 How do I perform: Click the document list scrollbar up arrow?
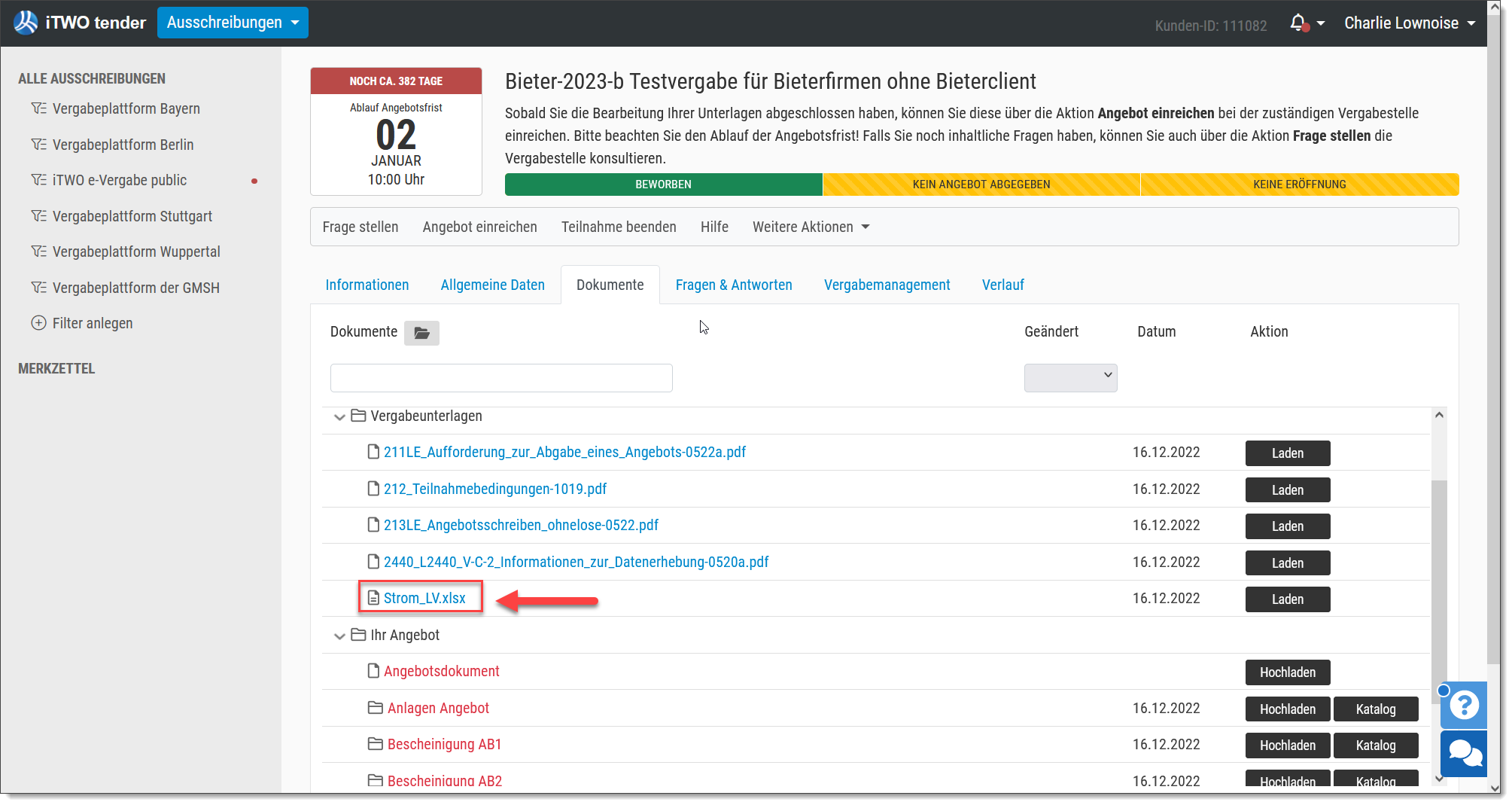tap(1439, 415)
